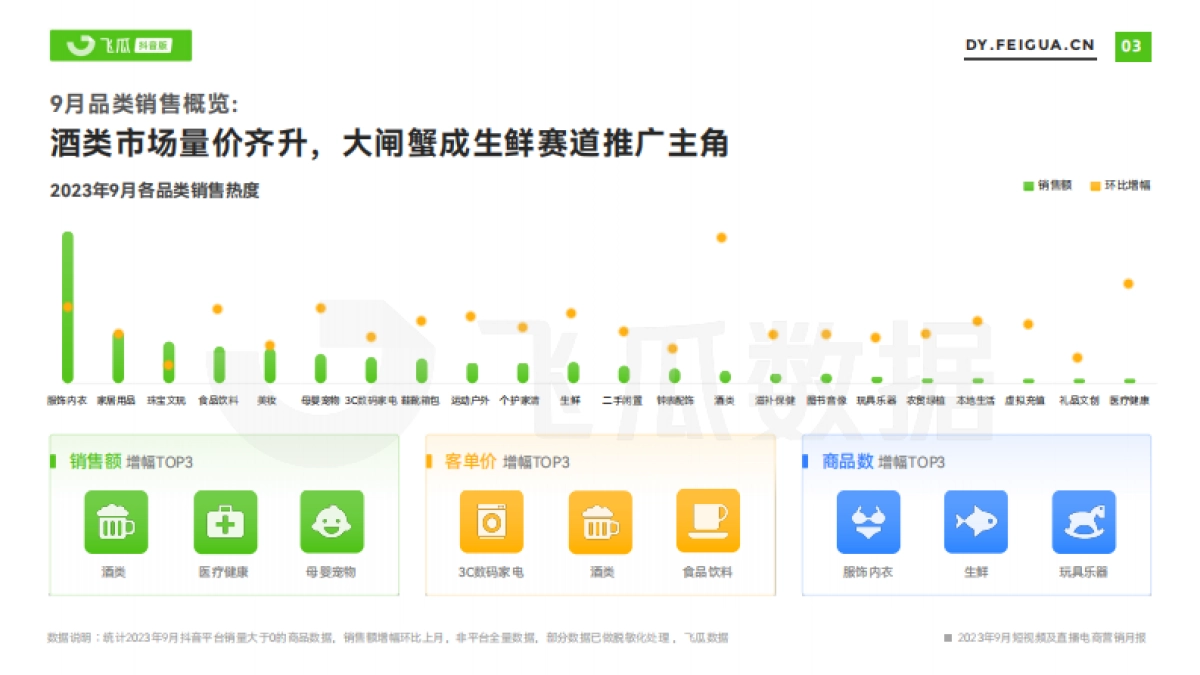This screenshot has height=675, width=1200.
Task: Select the baby face icon for 母婴宠物
Action: [334, 521]
